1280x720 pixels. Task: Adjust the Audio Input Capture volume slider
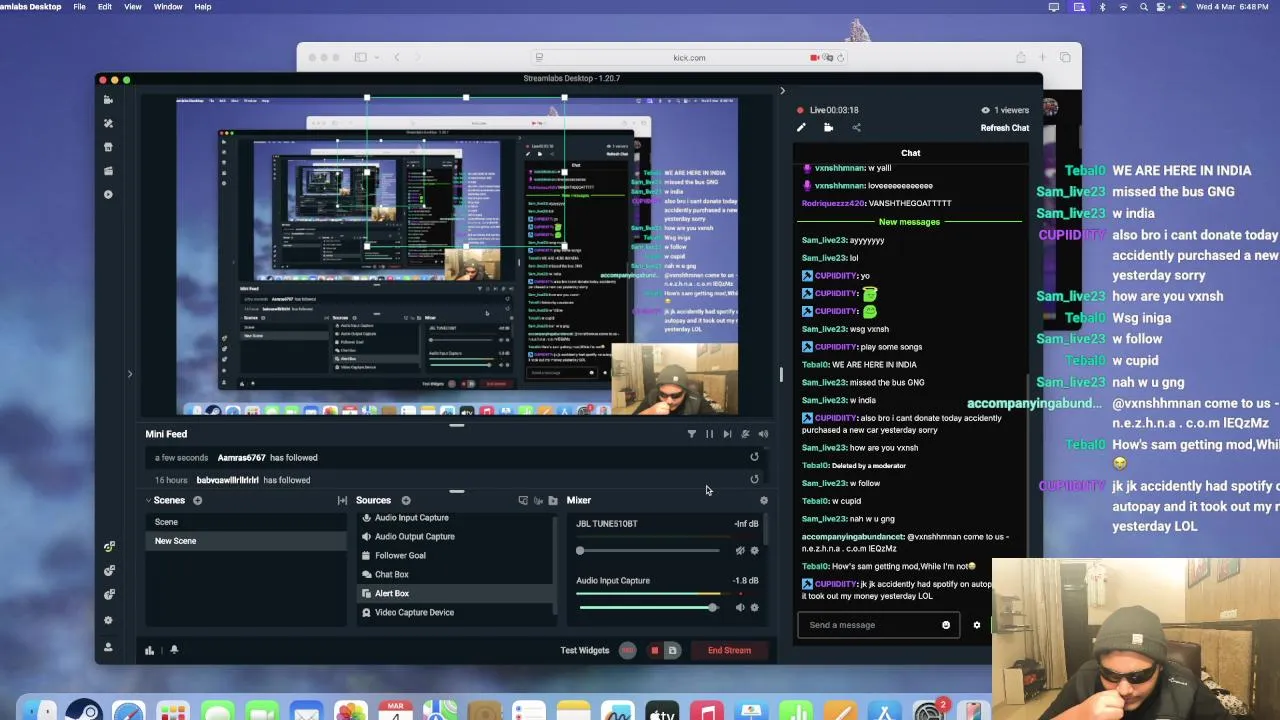[648, 607]
